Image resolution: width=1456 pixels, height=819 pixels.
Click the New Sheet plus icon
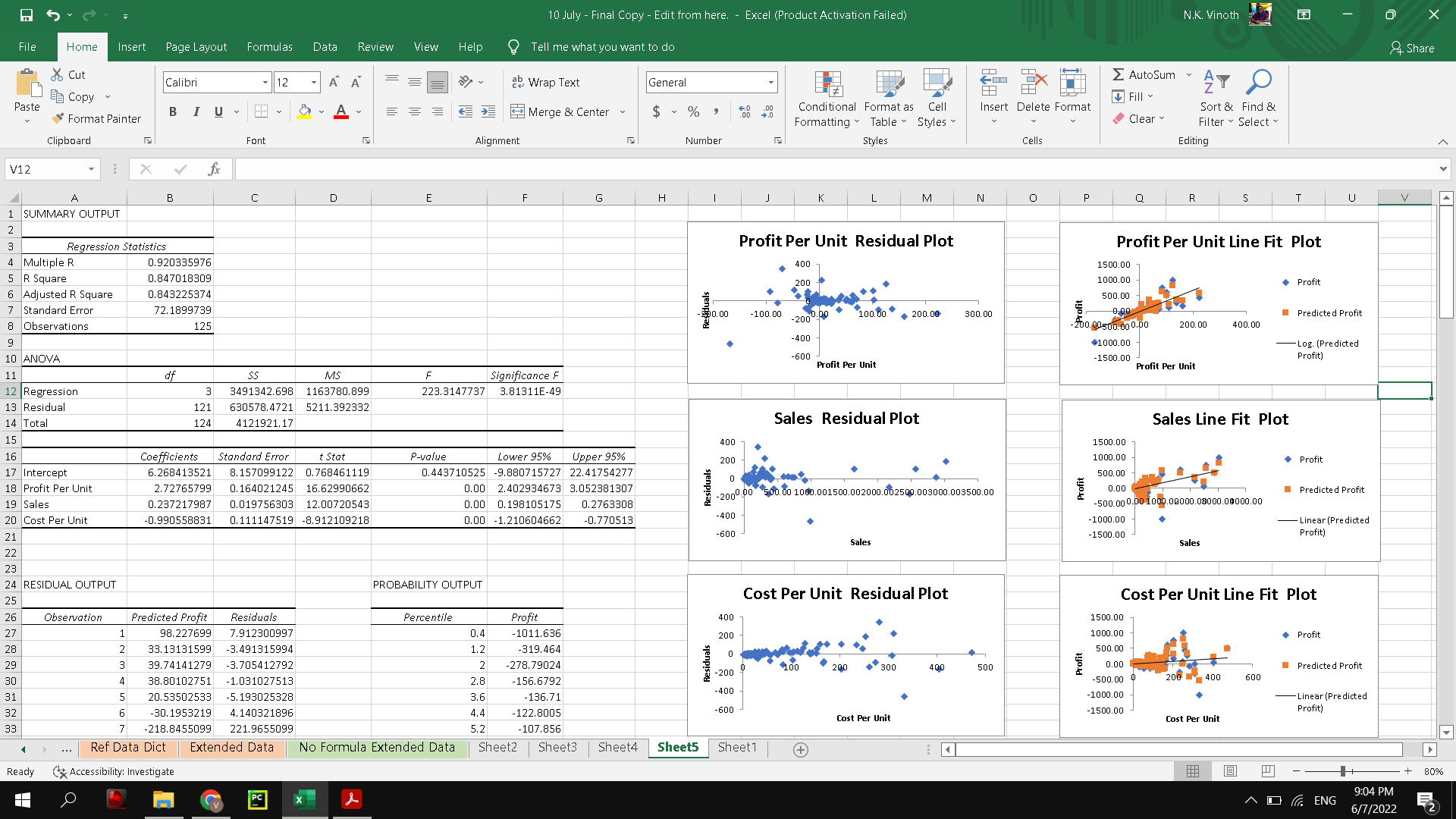pyautogui.click(x=800, y=749)
